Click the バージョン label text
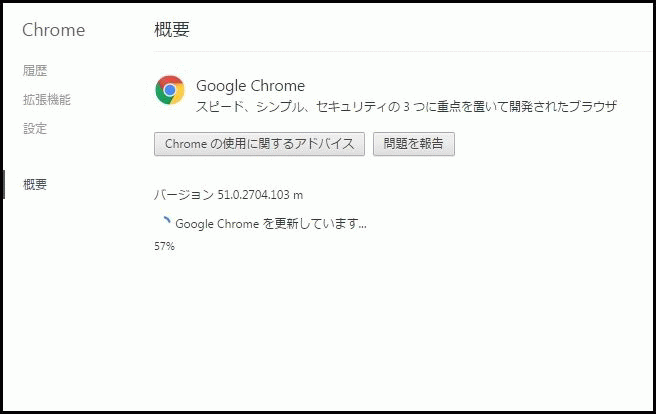The image size is (656, 414). 184,195
